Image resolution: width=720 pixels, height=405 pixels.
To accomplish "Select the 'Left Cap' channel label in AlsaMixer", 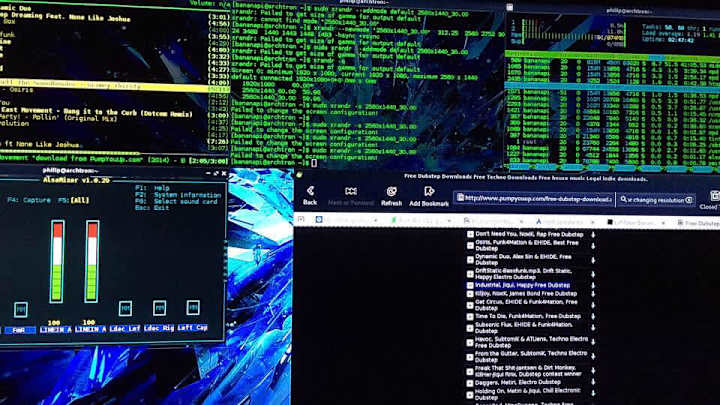I will tap(192, 327).
